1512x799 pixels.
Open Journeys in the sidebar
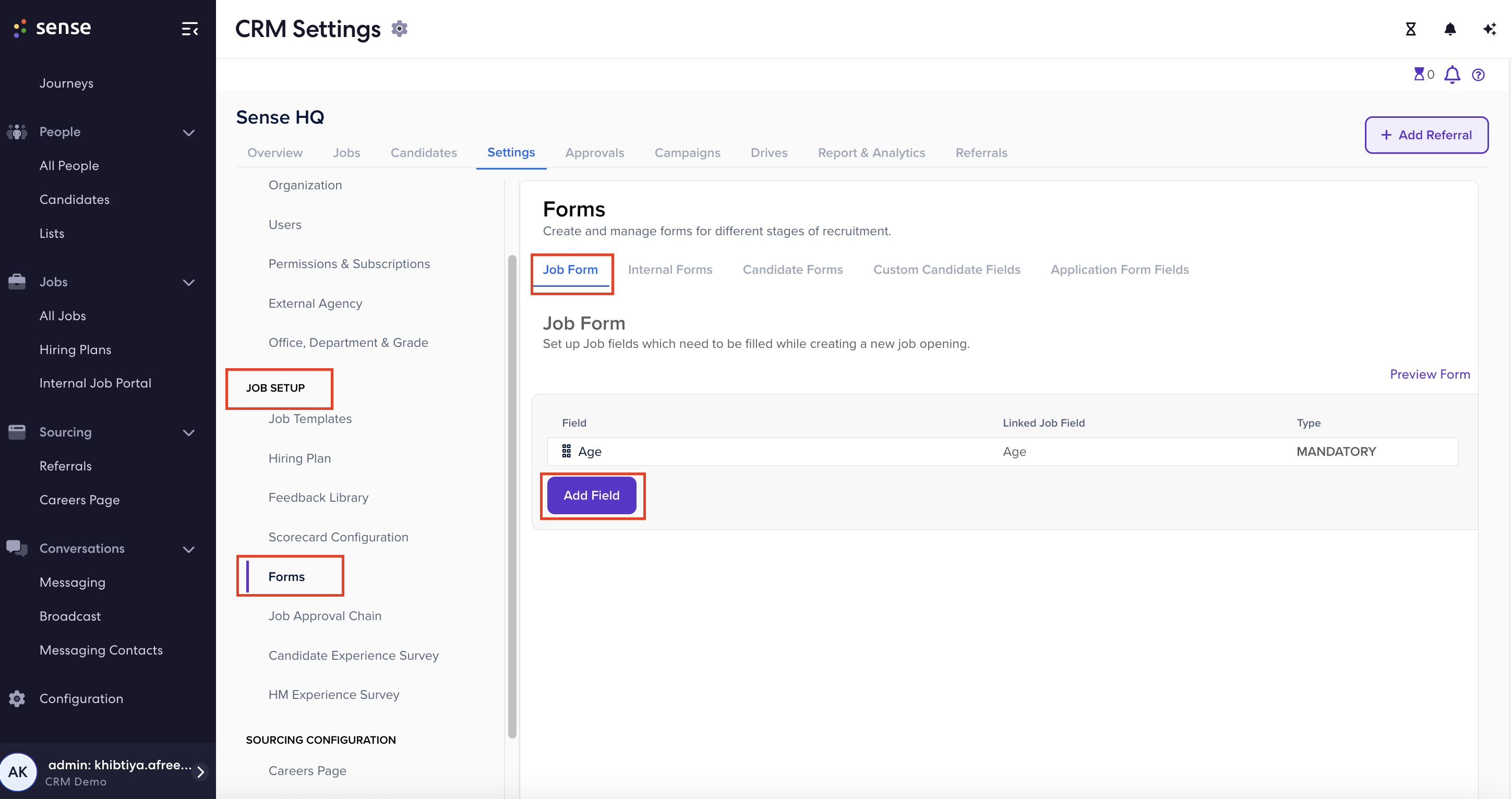coord(66,83)
